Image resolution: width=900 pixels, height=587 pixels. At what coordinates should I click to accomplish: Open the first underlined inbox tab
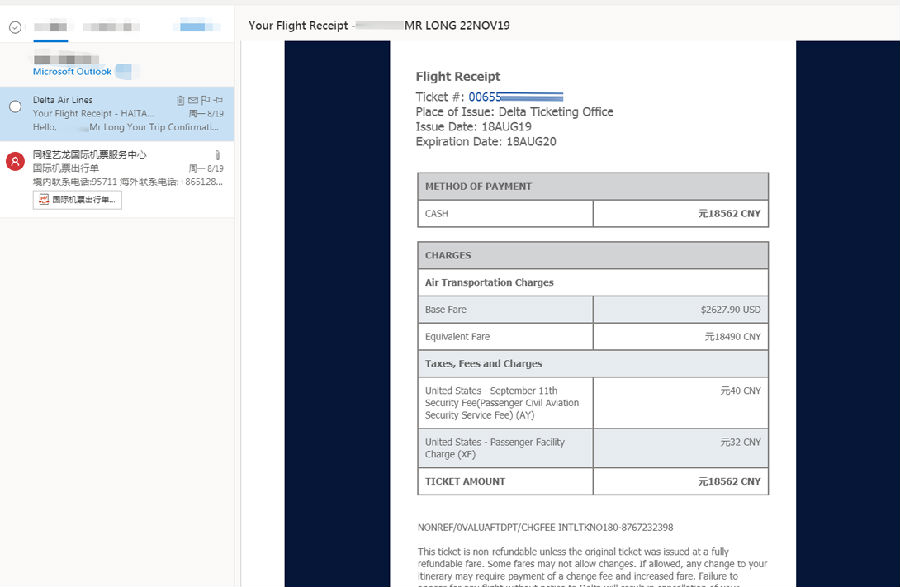[x=50, y=27]
